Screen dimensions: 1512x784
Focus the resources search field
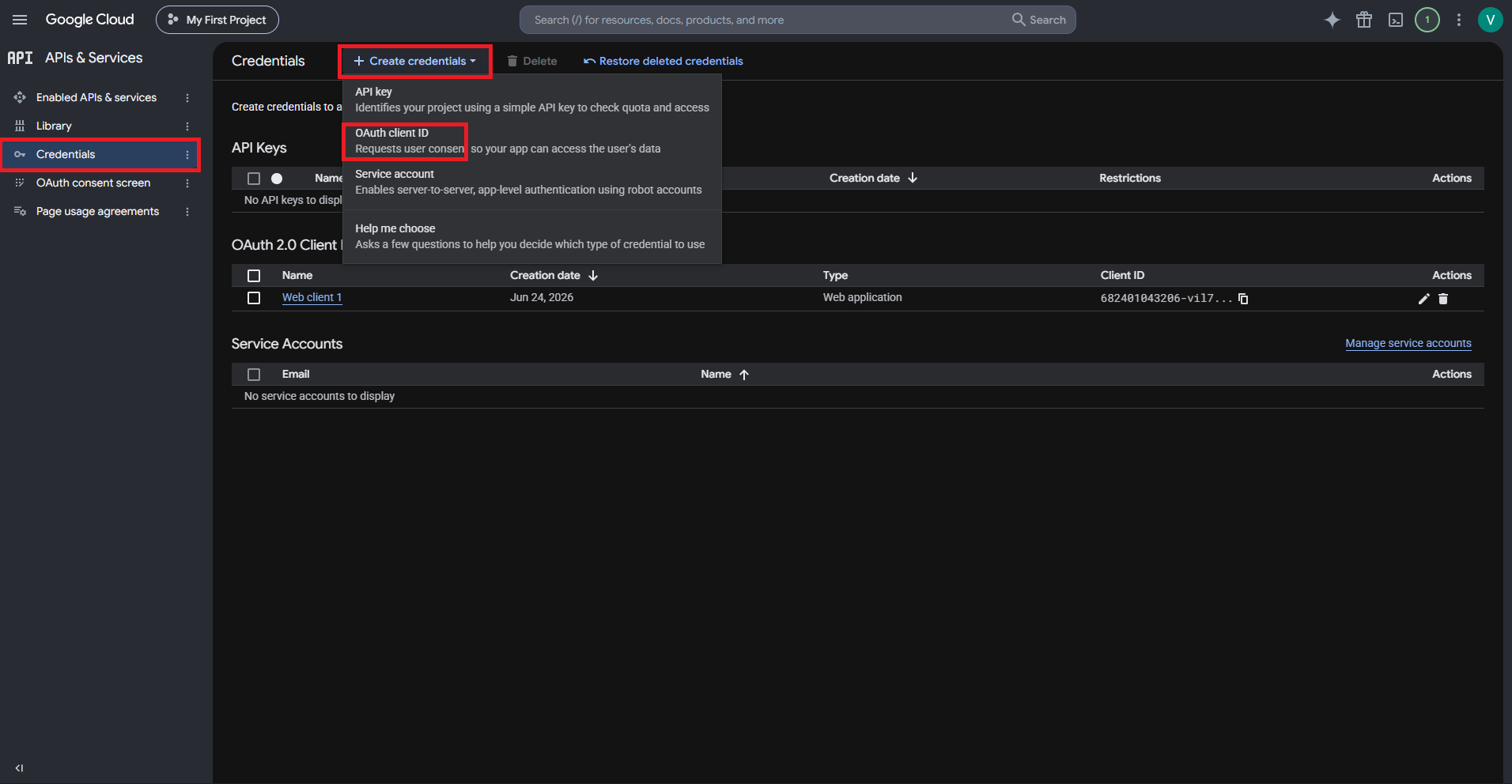click(x=767, y=20)
